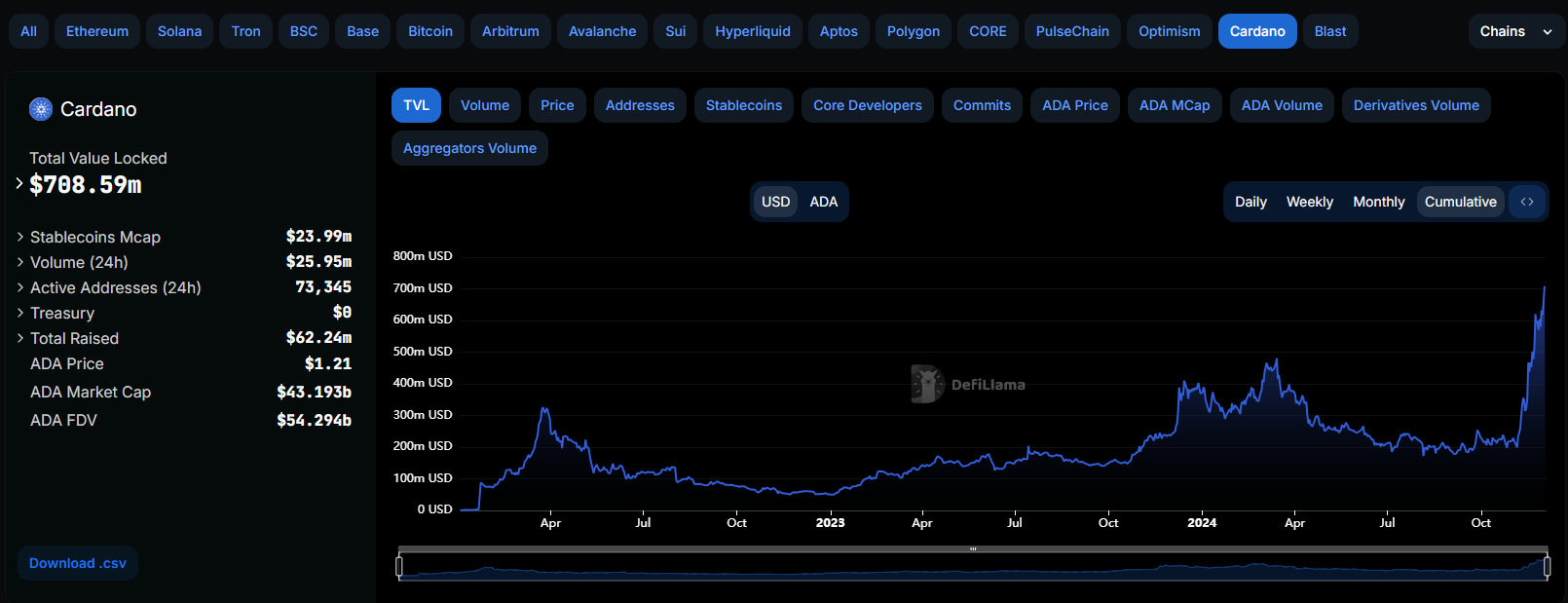Select Weekly chart interval

coord(1310,202)
